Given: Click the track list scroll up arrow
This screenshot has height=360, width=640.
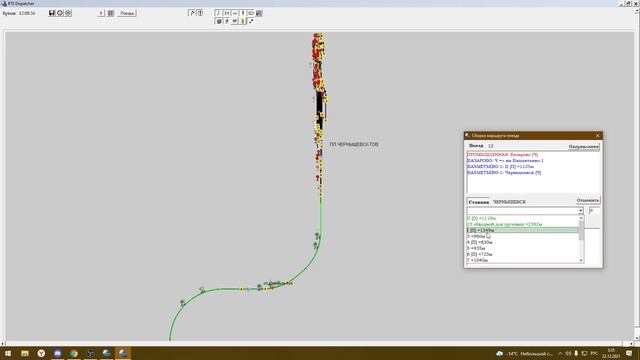Looking at the screenshot, I should (x=581, y=218).
